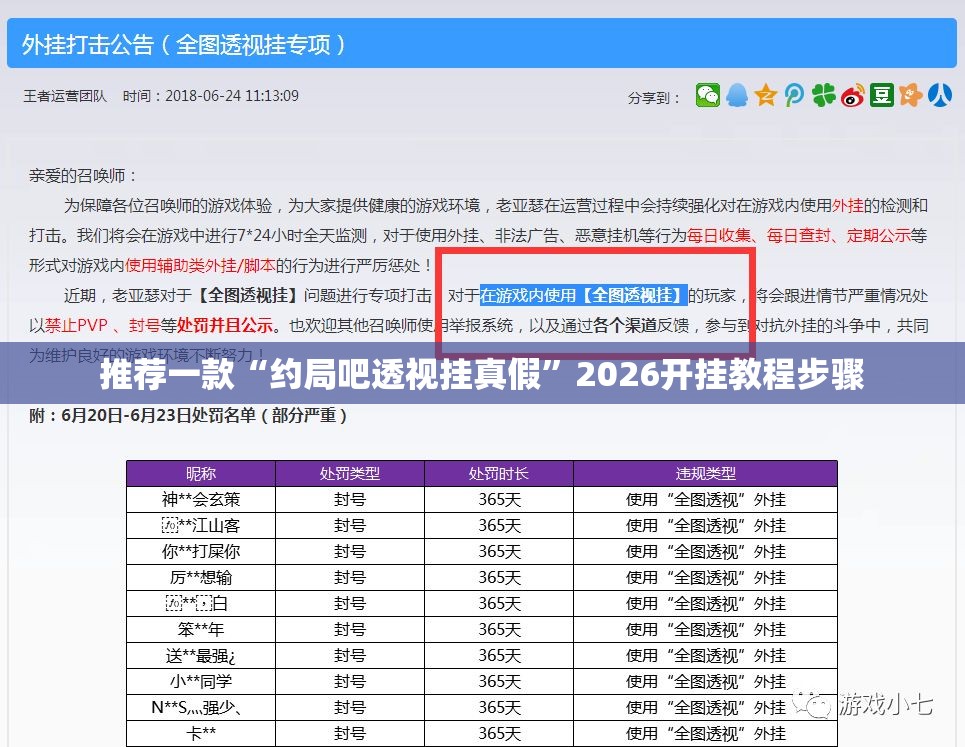Image resolution: width=965 pixels, height=747 pixels.
Task: Click 365天 in the 小**同学 row
Action: [499, 682]
